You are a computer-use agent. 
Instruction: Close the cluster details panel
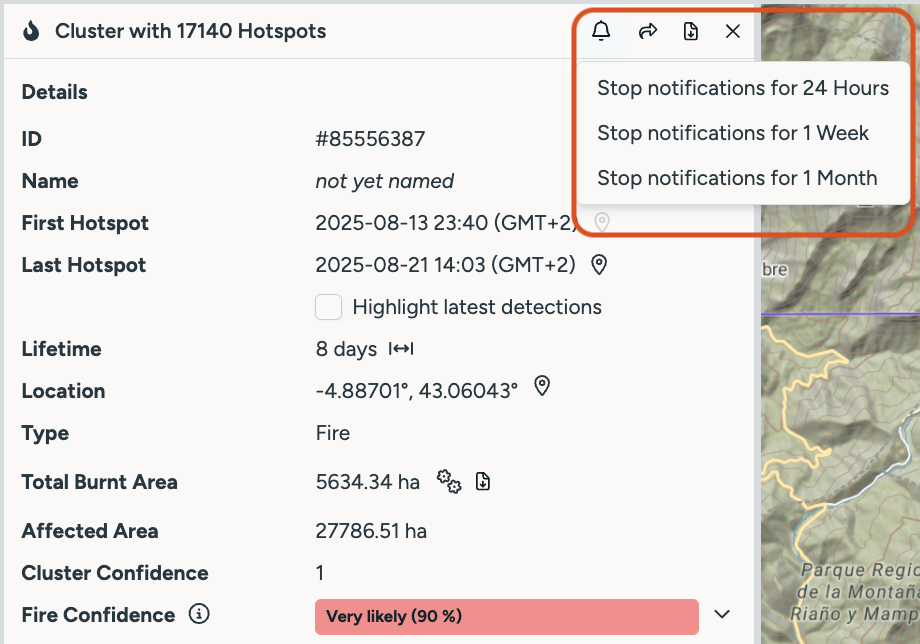(733, 31)
